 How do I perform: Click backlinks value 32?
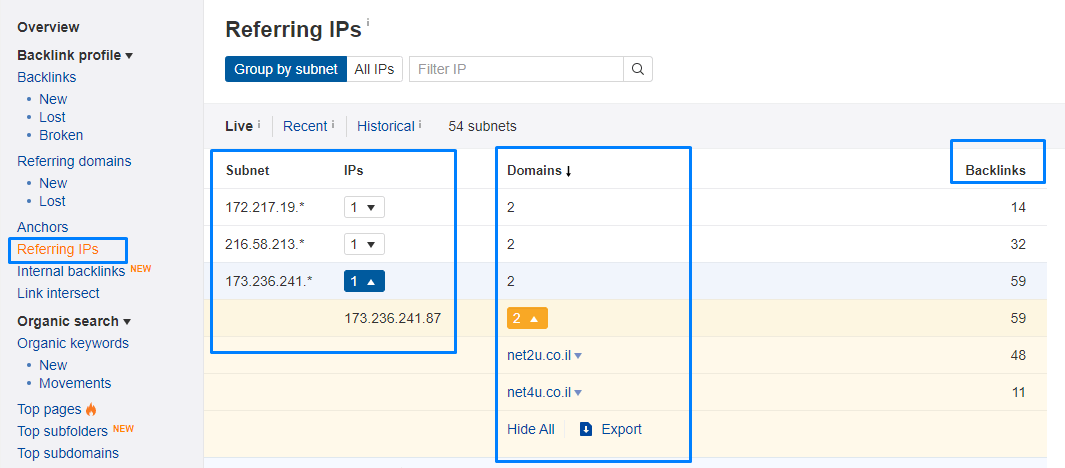point(1017,244)
